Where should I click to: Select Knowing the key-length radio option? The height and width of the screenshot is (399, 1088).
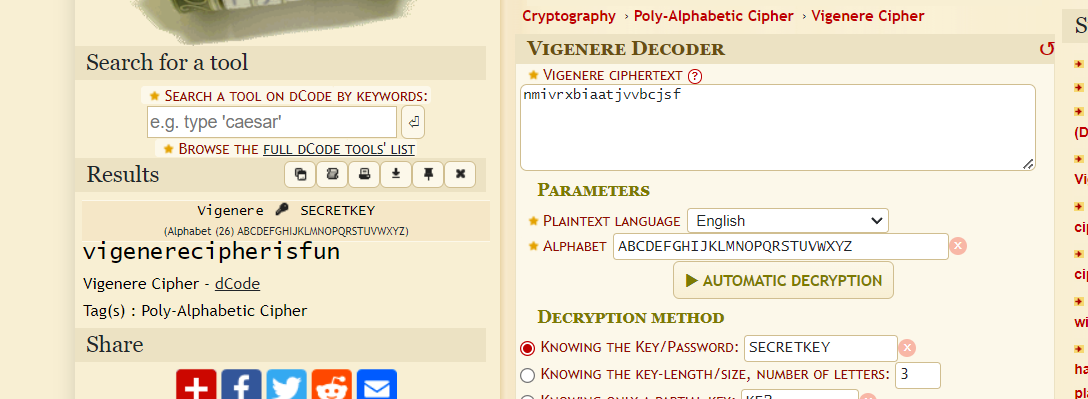[527, 375]
